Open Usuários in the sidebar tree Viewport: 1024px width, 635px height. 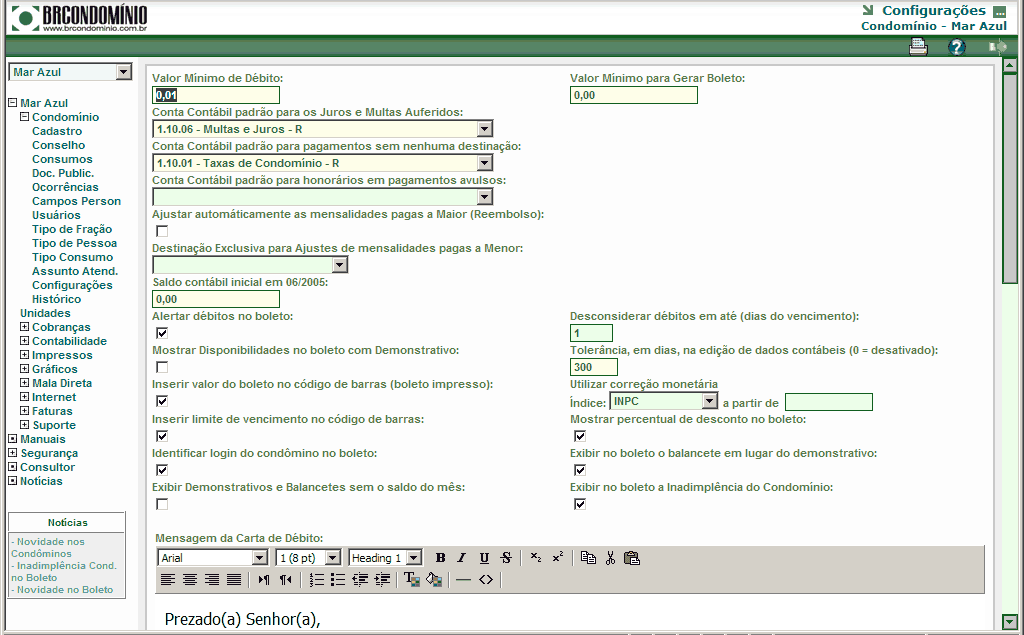point(56,216)
